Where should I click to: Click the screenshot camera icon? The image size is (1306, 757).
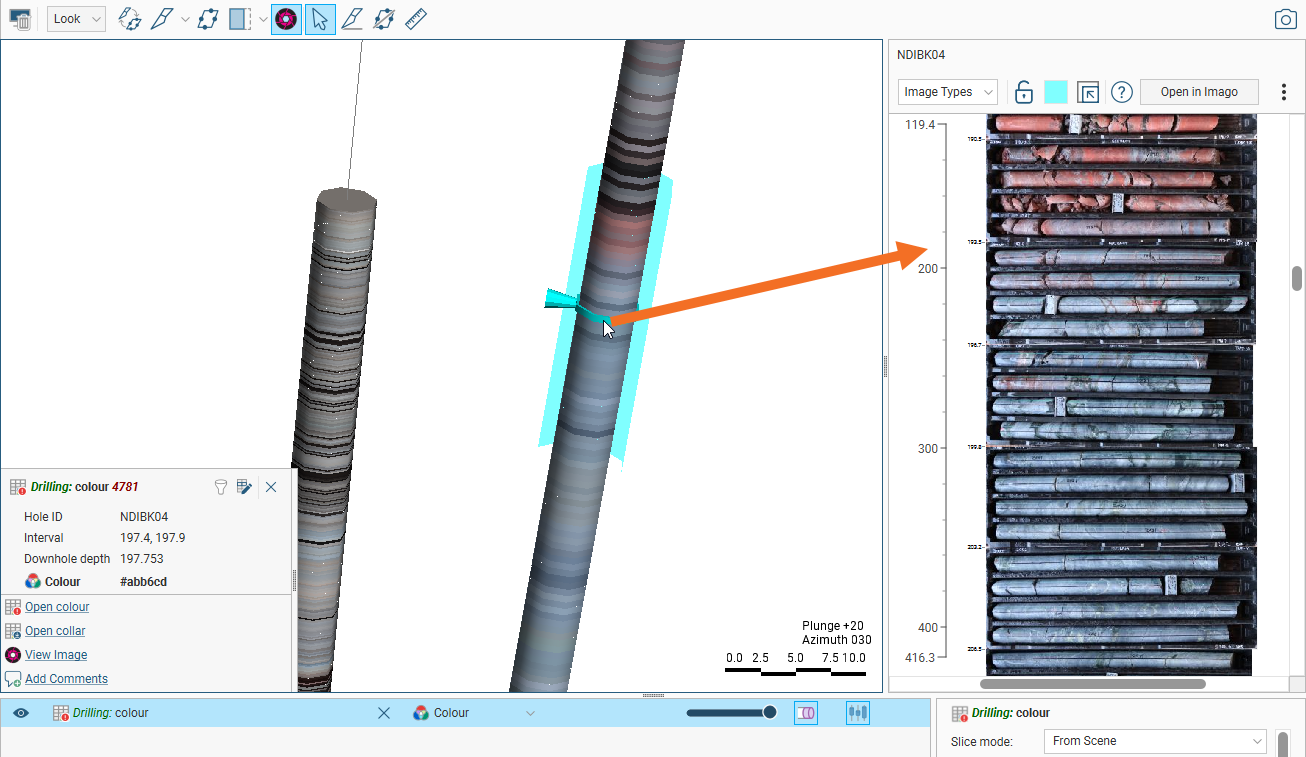(x=1285, y=20)
